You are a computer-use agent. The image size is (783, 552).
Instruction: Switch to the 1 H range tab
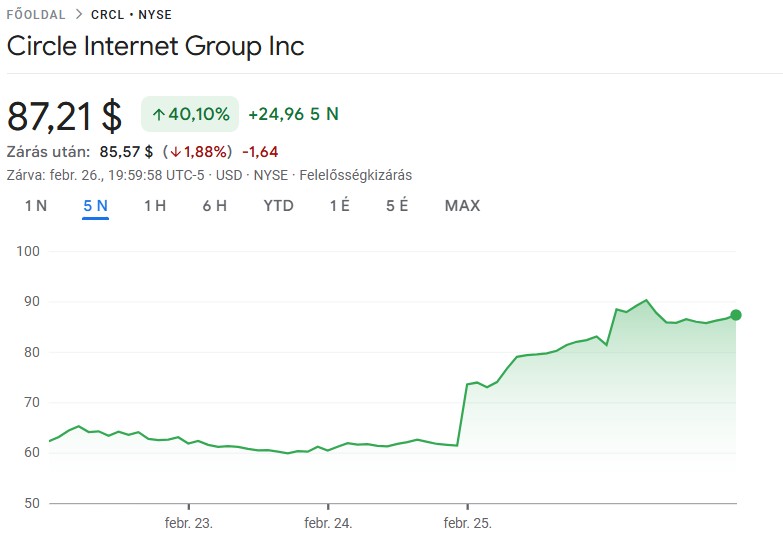tap(154, 206)
